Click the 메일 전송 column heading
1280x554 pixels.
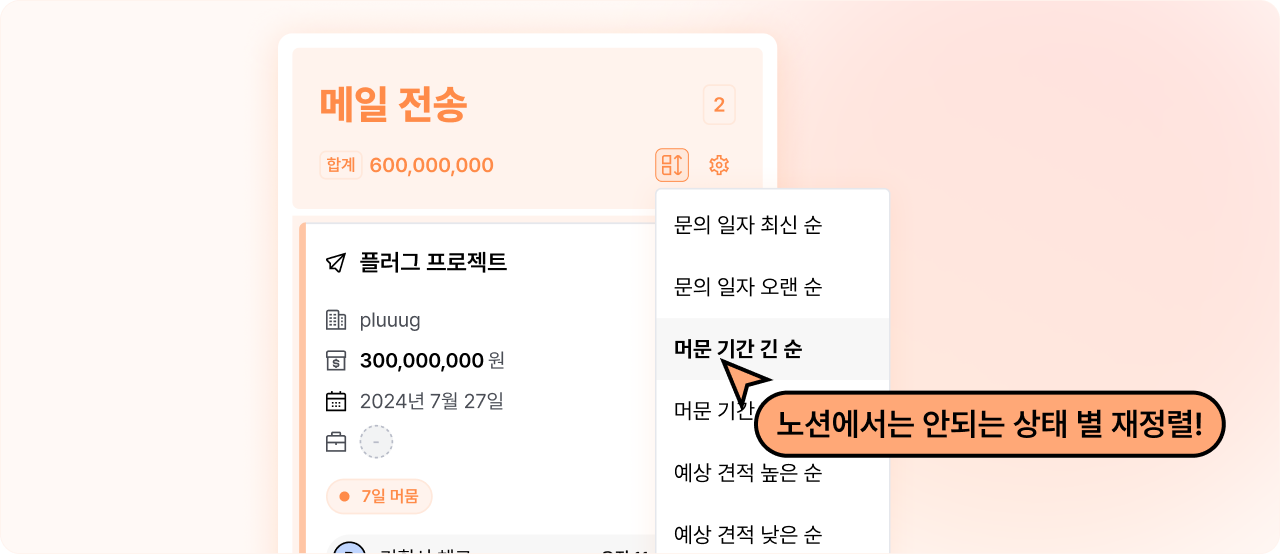(x=393, y=105)
